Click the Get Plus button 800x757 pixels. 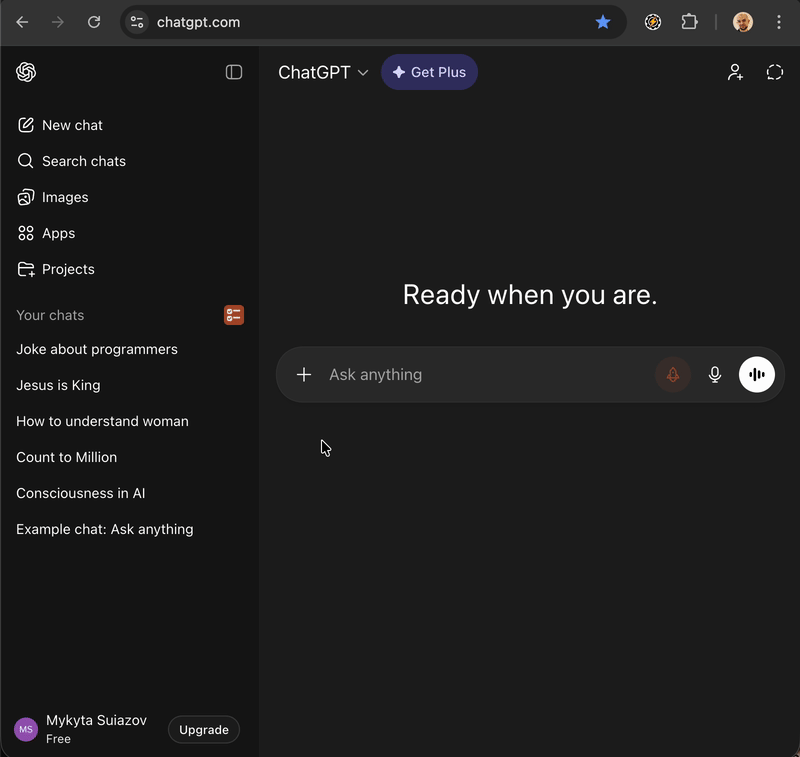pos(429,72)
